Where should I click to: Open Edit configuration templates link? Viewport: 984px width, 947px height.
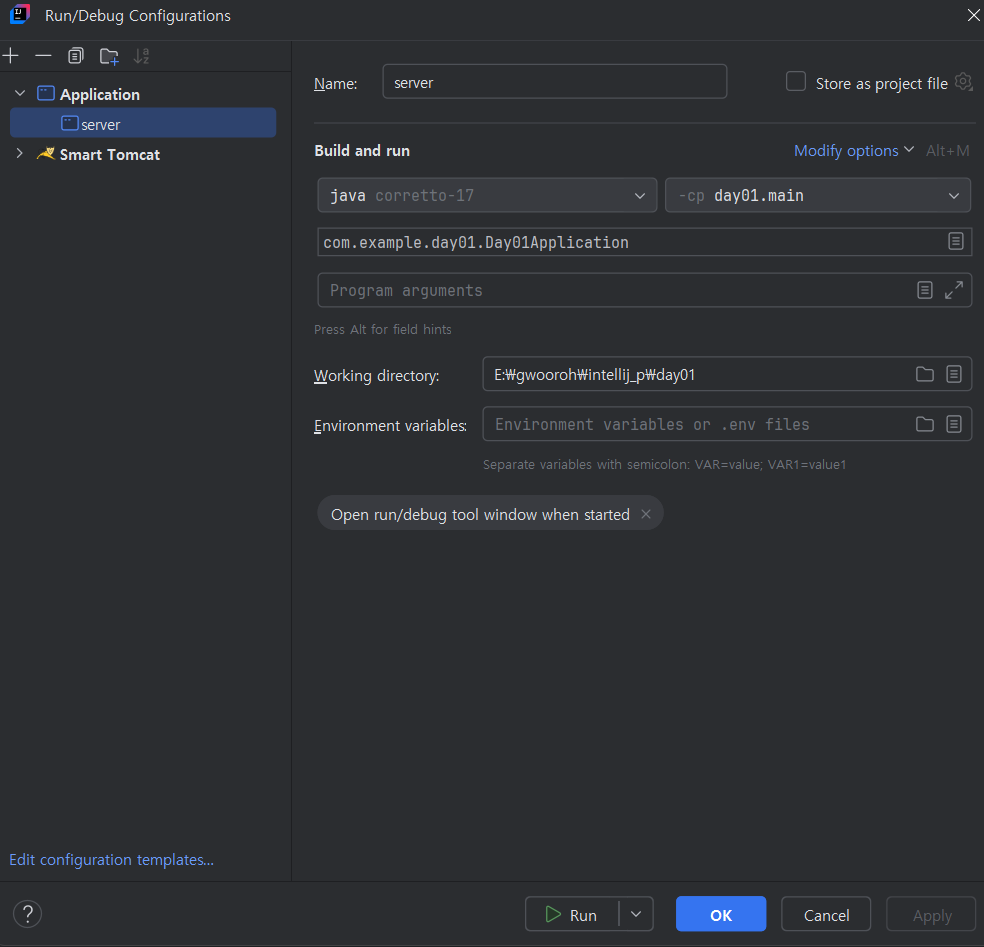[112, 859]
